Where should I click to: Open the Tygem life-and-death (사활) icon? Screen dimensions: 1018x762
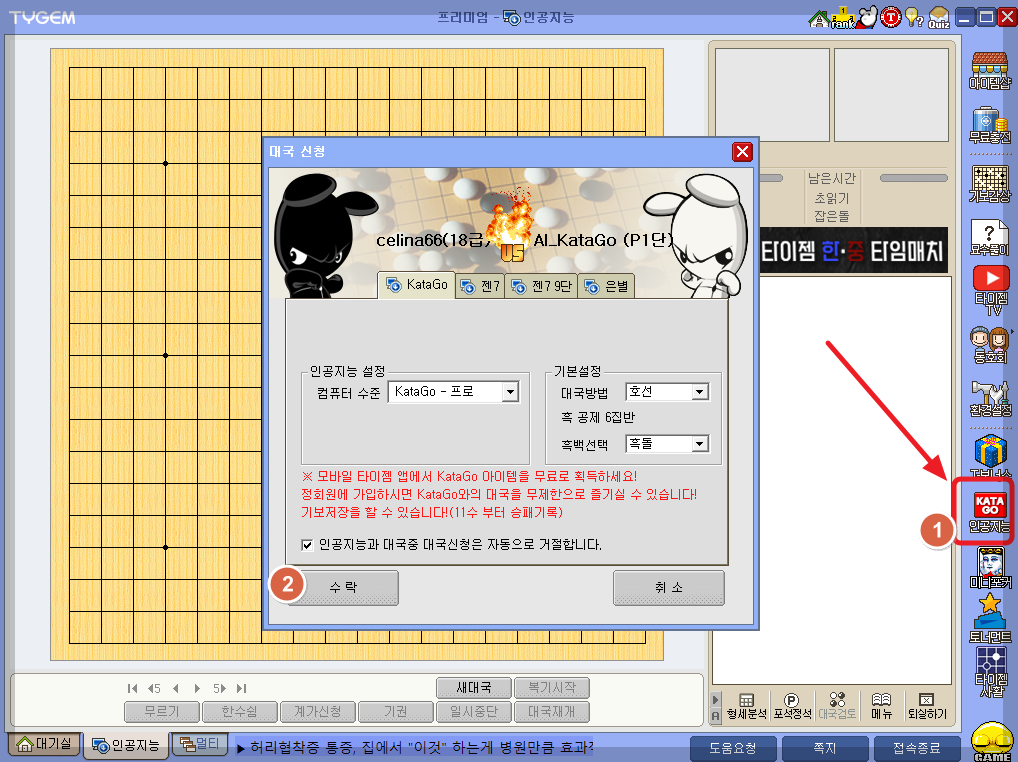coord(991,671)
